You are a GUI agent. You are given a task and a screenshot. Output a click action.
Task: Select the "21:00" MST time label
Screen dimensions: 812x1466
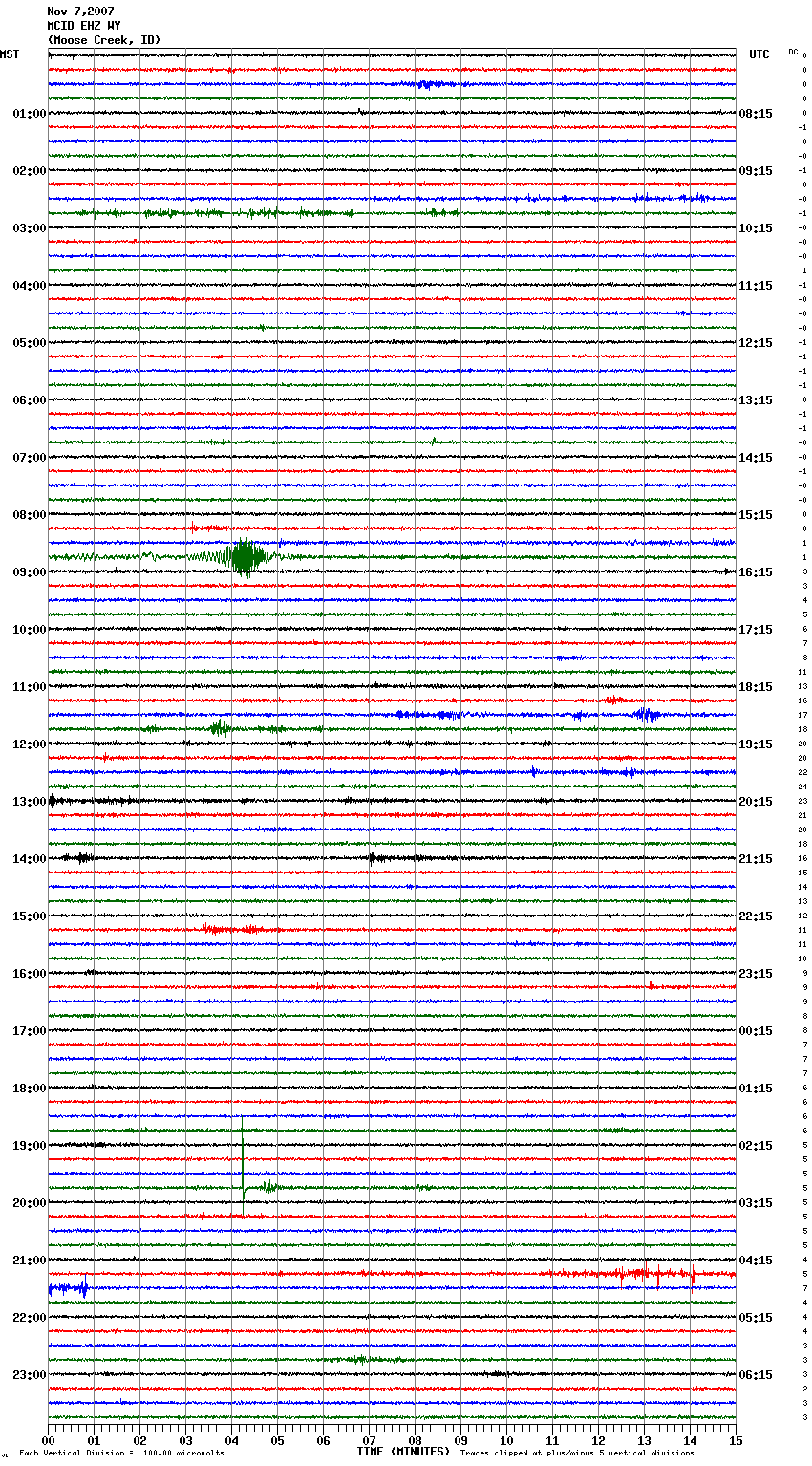tap(30, 1261)
